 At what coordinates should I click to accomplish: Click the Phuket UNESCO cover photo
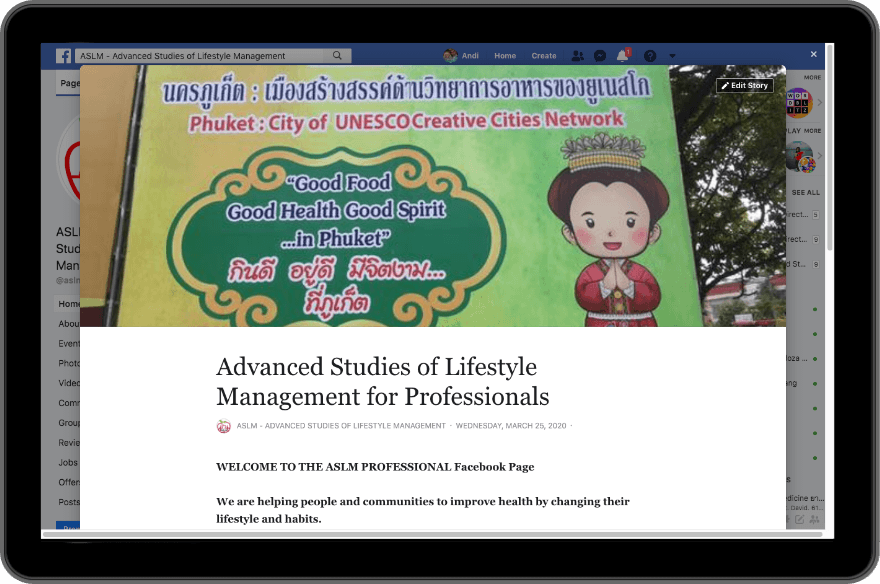tap(433, 196)
